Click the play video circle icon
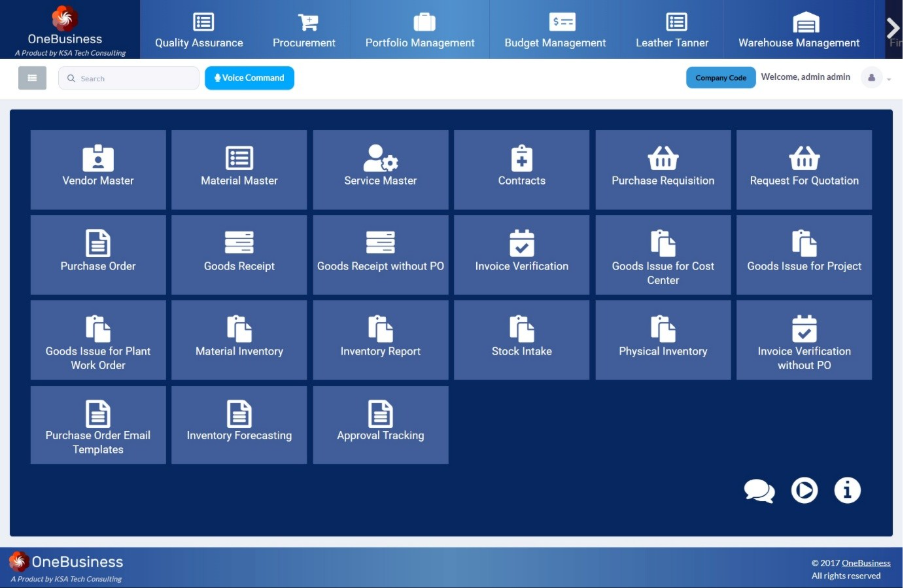The image size is (903, 588). pos(804,491)
